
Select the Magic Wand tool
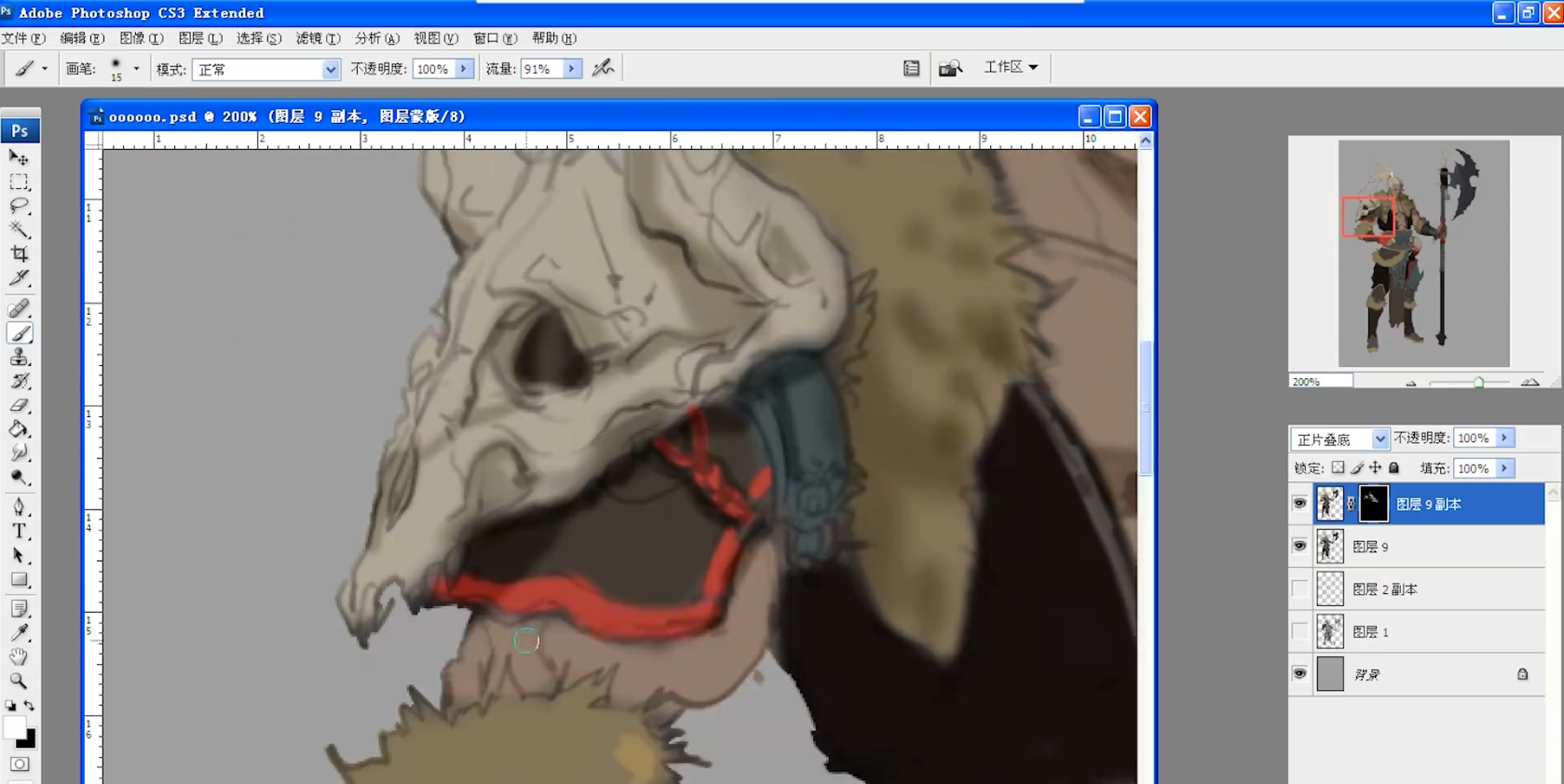click(19, 230)
